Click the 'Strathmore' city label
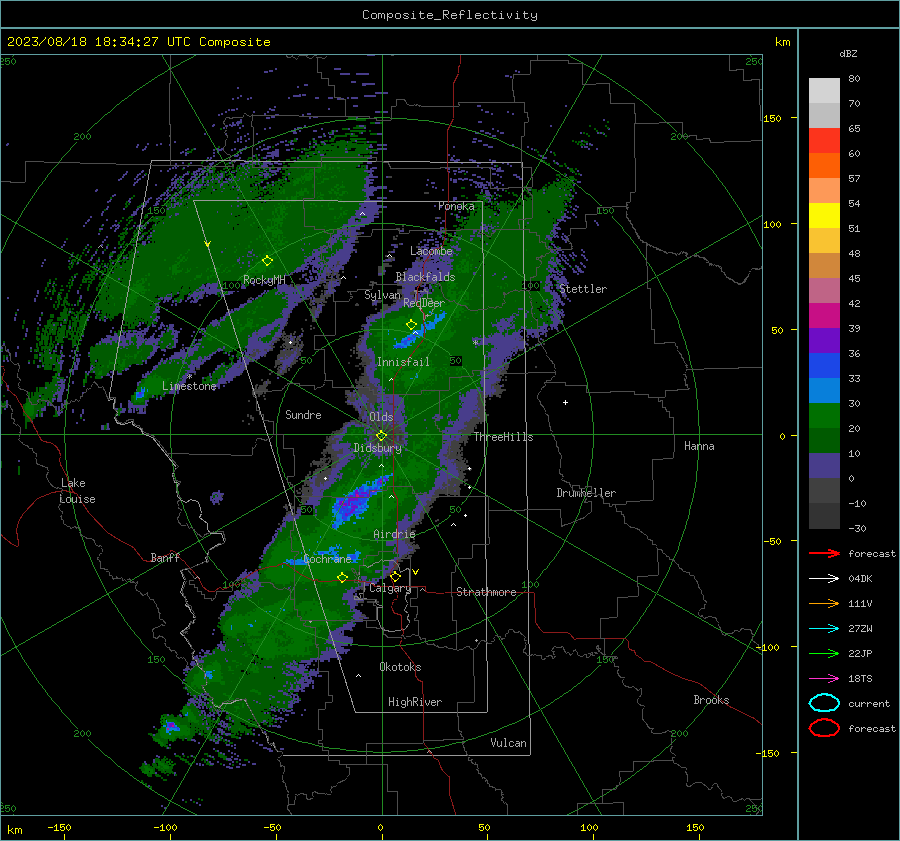 (x=486, y=592)
